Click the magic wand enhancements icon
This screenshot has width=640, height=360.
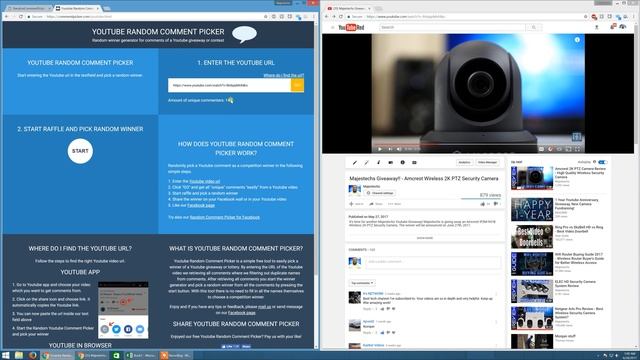tap(367, 162)
